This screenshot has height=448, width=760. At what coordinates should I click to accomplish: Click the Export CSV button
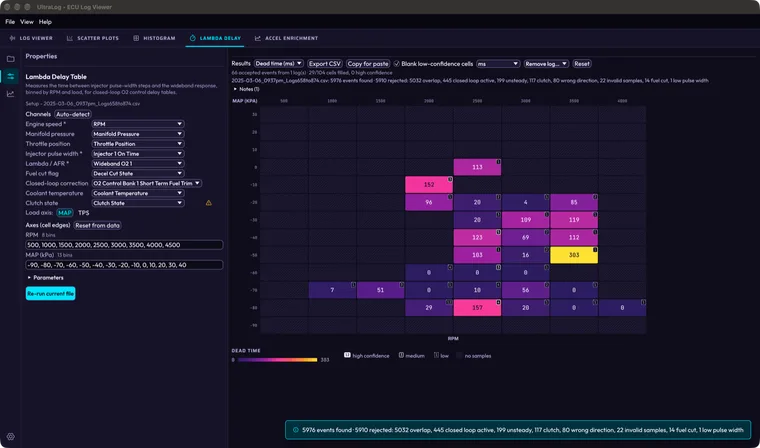tap(325, 64)
